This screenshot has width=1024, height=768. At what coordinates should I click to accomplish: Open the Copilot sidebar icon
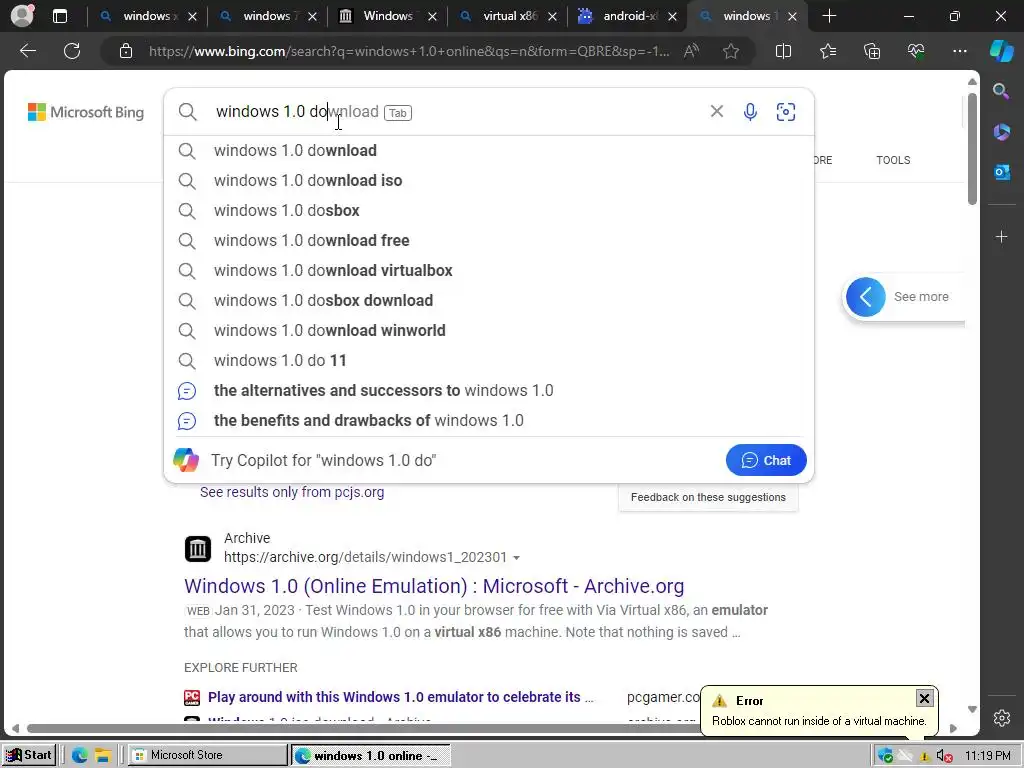[1001, 51]
